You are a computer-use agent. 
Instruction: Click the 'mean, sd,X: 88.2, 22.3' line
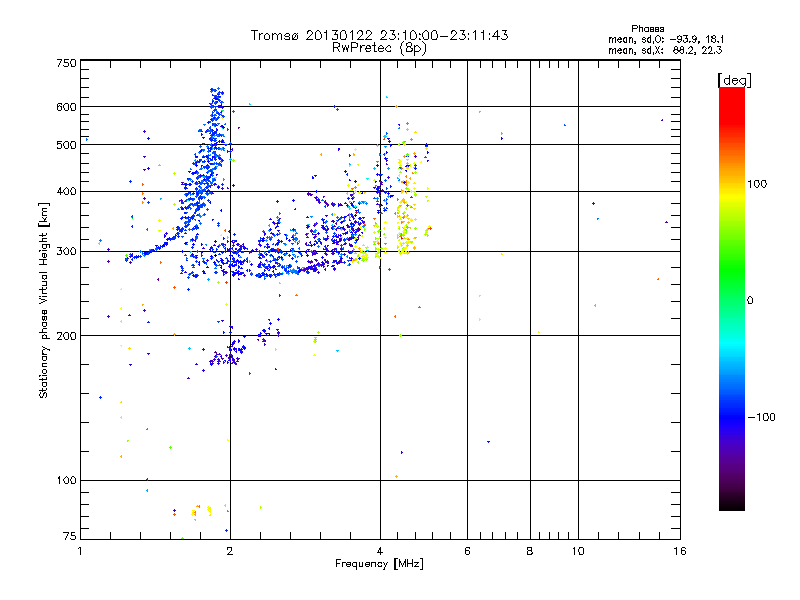665,50
